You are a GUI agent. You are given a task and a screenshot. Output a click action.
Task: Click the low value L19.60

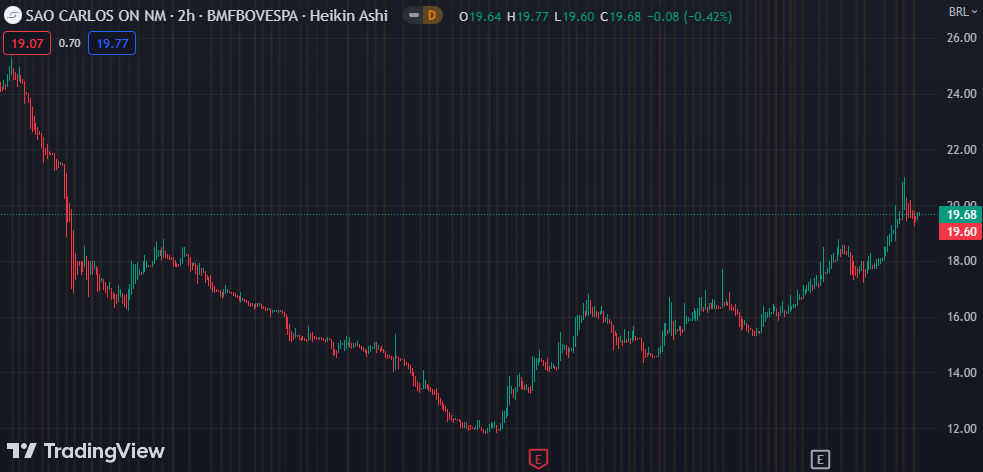tap(574, 16)
